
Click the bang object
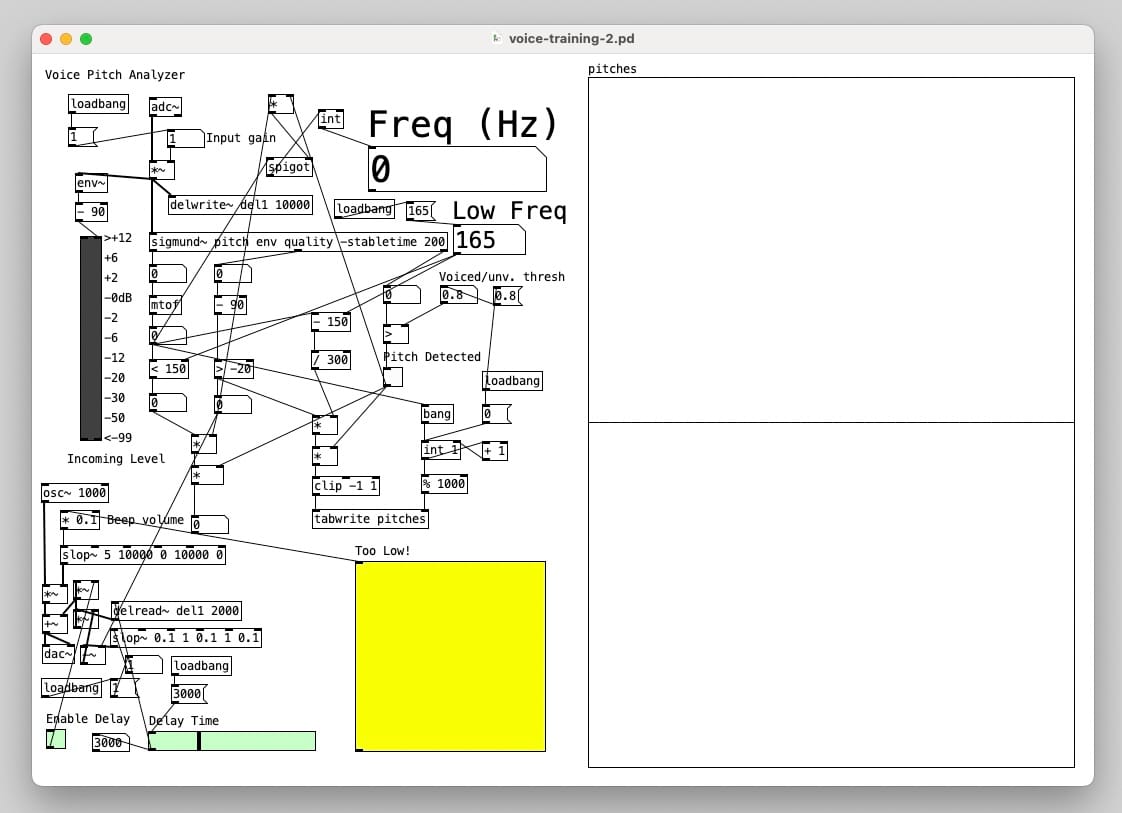click(x=437, y=414)
